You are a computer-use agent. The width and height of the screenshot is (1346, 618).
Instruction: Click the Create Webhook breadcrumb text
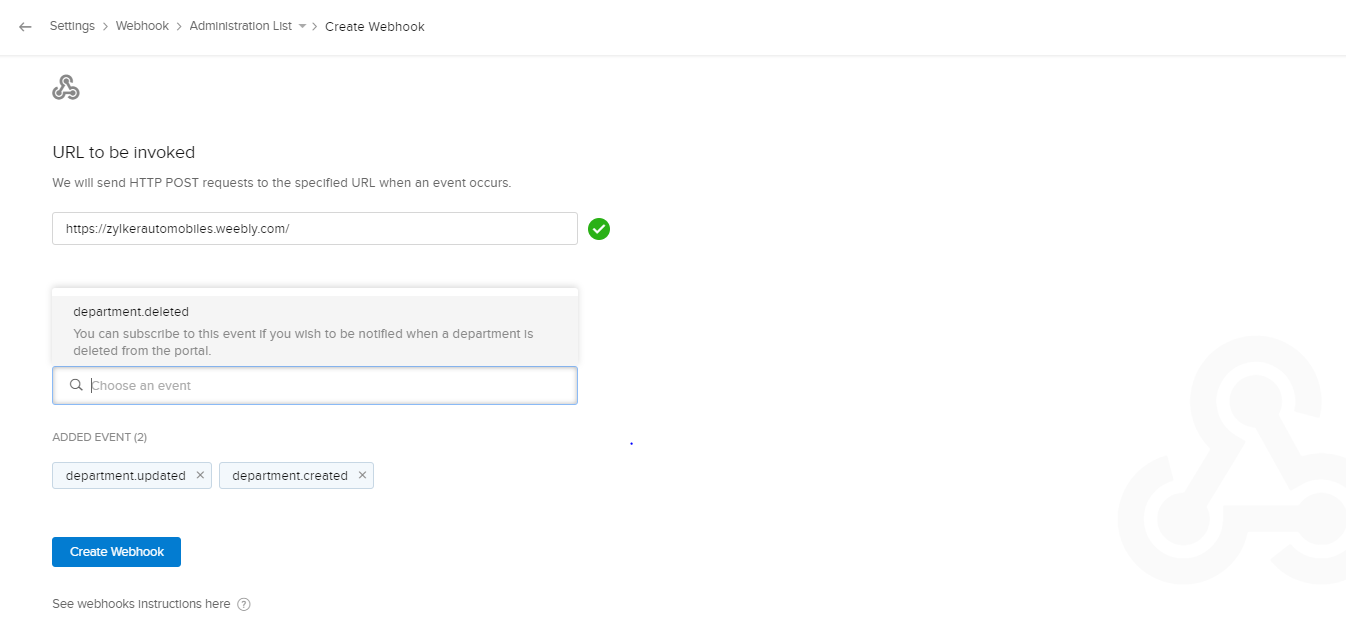coord(374,27)
